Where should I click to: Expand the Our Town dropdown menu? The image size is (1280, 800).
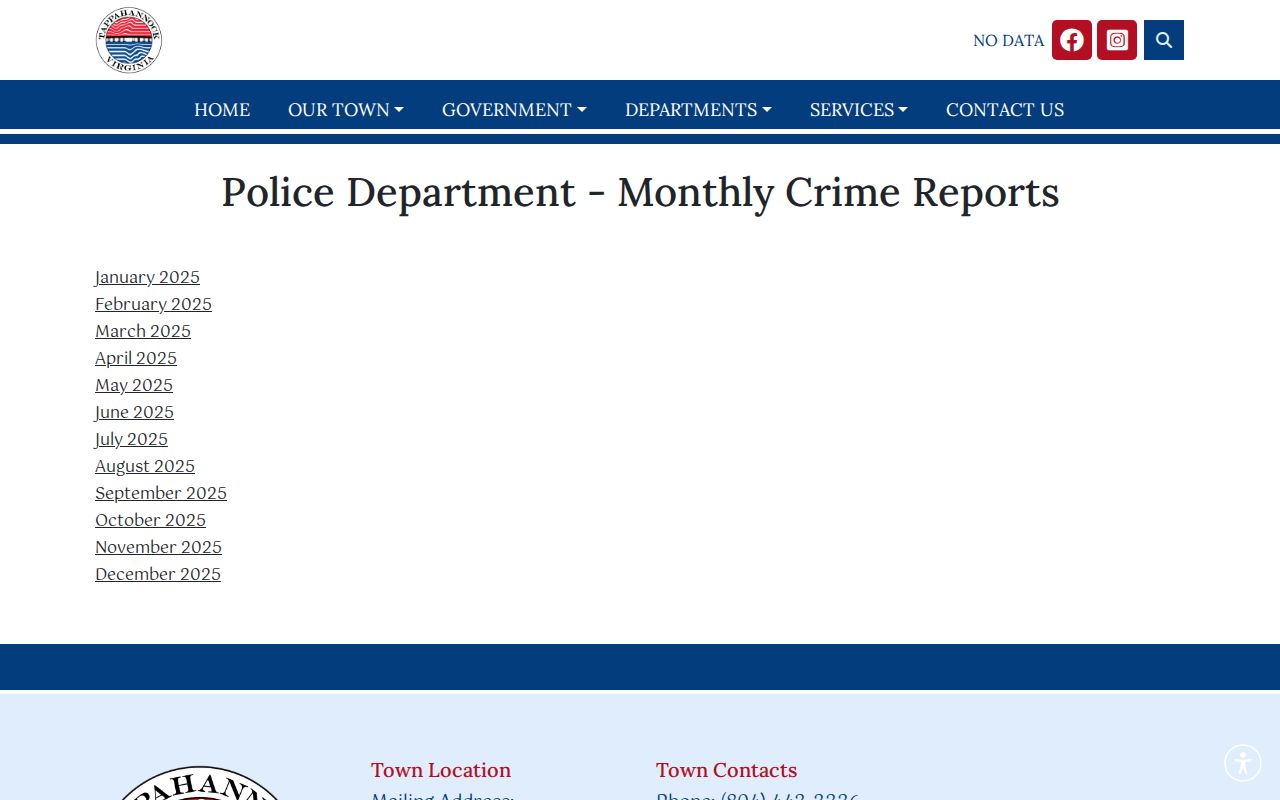(346, 110)
